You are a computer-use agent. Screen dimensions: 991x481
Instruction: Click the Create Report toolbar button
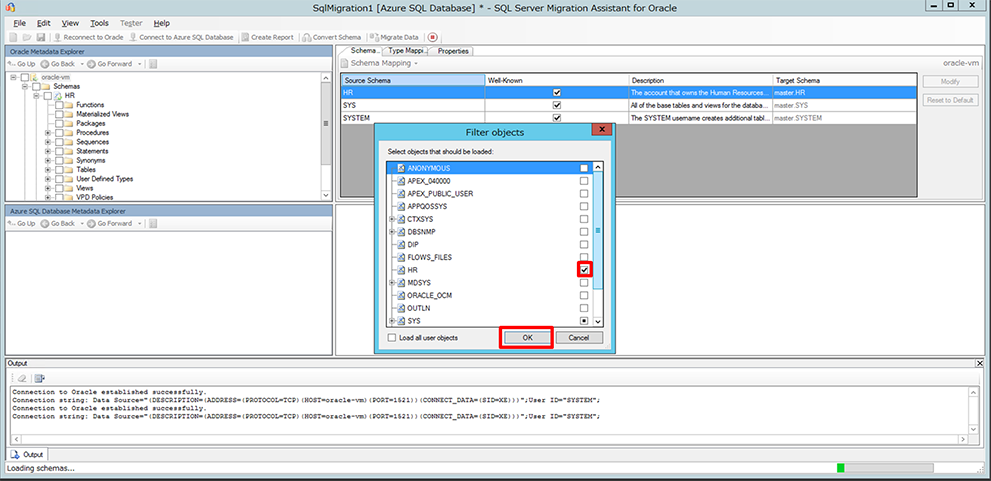(x=267, y=37)
